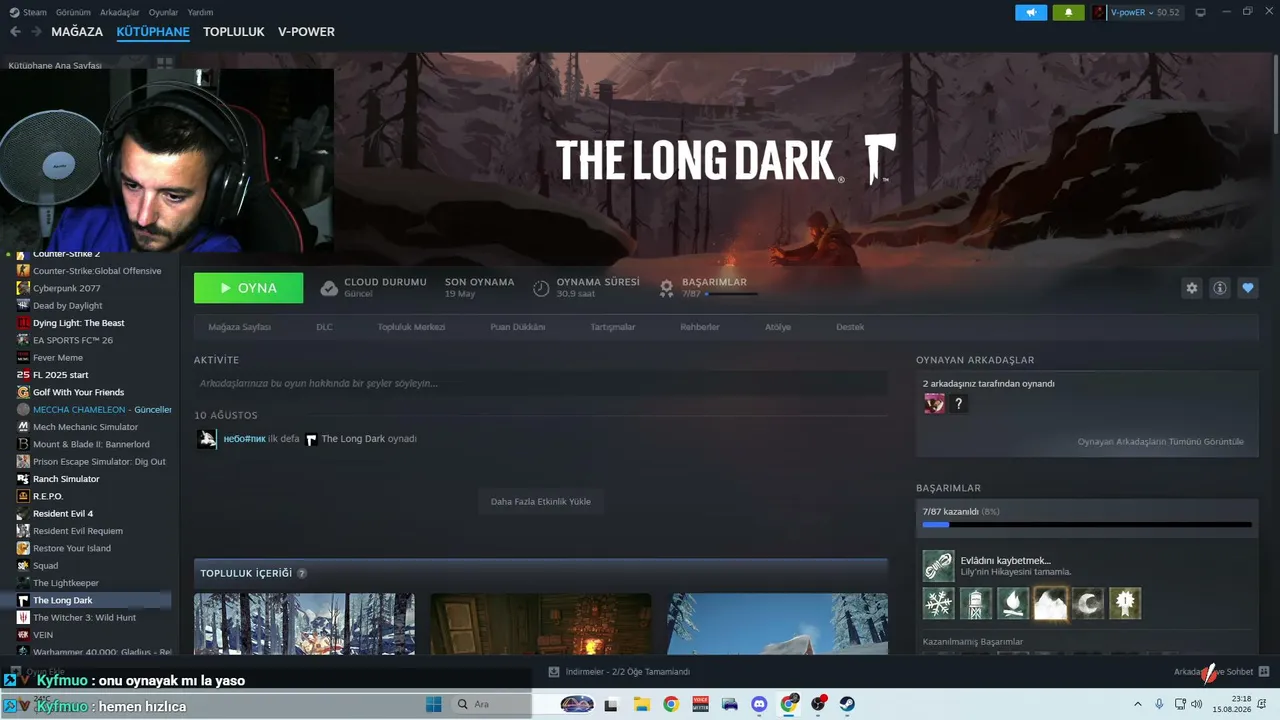The width and height of the screenshot is (1280, 720).
Task: View the crescent moon achievement icon
Action: [1088, 603]
